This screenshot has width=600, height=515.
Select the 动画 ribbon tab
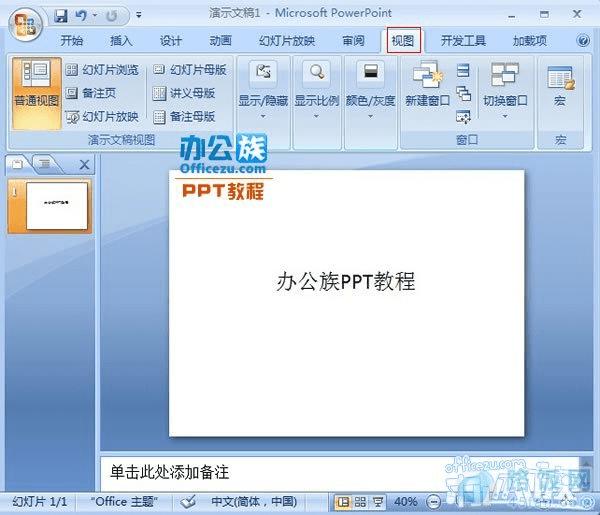pos(220,41)
